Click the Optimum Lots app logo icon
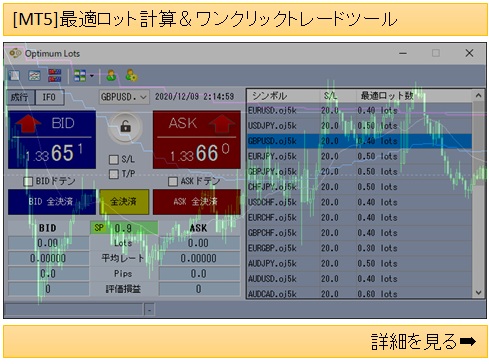This screenshot has width=489, height=364. point(15,53)
